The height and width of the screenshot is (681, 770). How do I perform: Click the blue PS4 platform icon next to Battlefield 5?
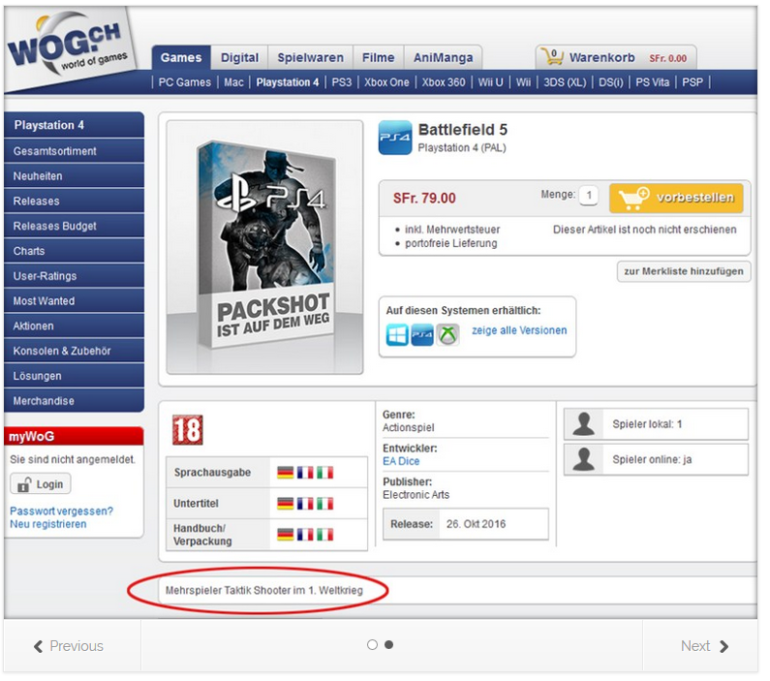395,138
